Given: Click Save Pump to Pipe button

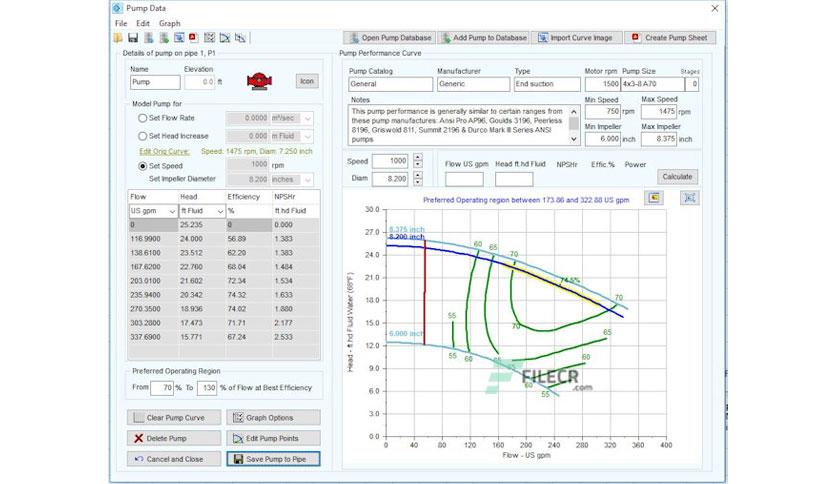Looking at the screenshot, I should [274, 459].
